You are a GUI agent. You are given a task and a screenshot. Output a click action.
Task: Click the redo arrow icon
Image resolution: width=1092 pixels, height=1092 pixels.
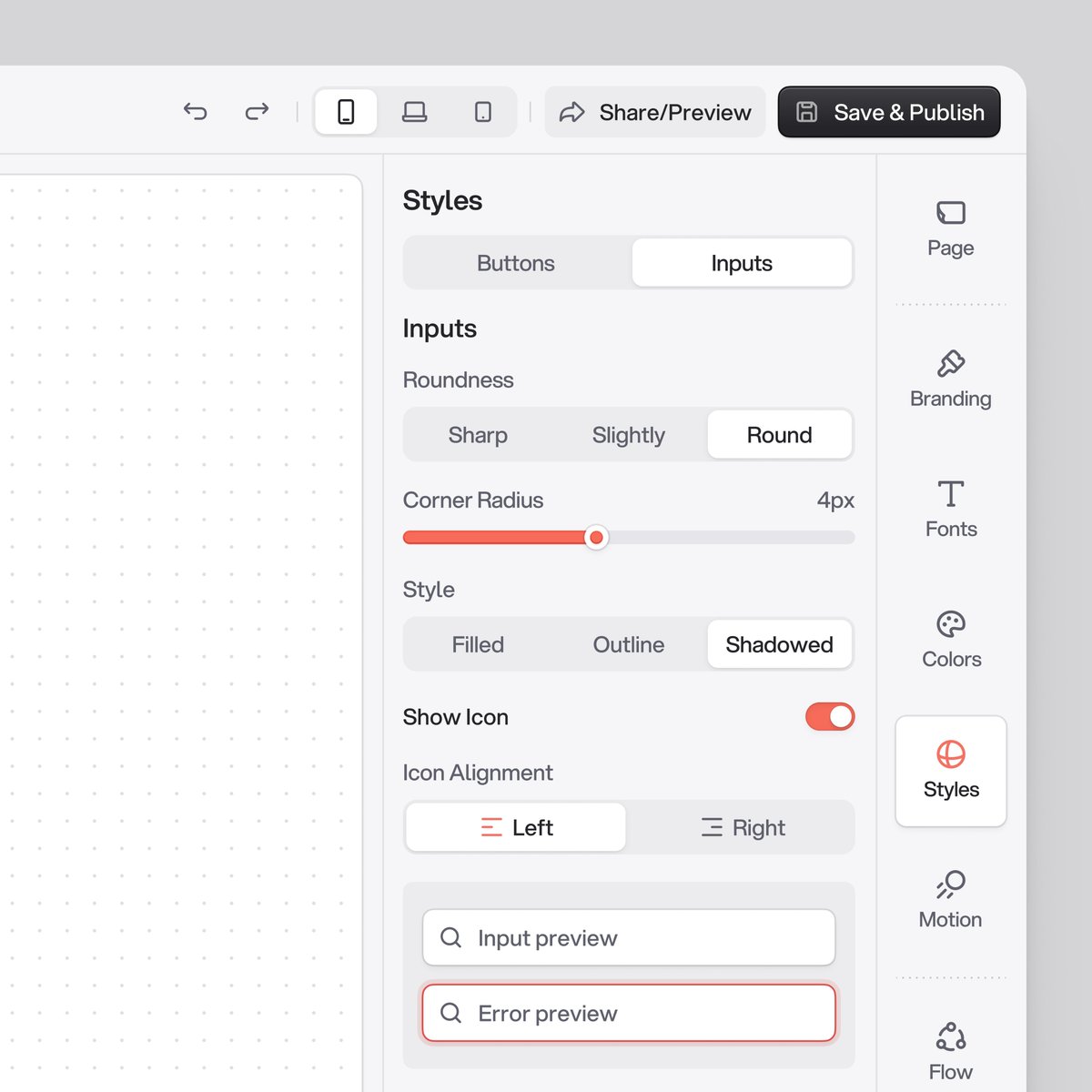[x=258, y=112]
